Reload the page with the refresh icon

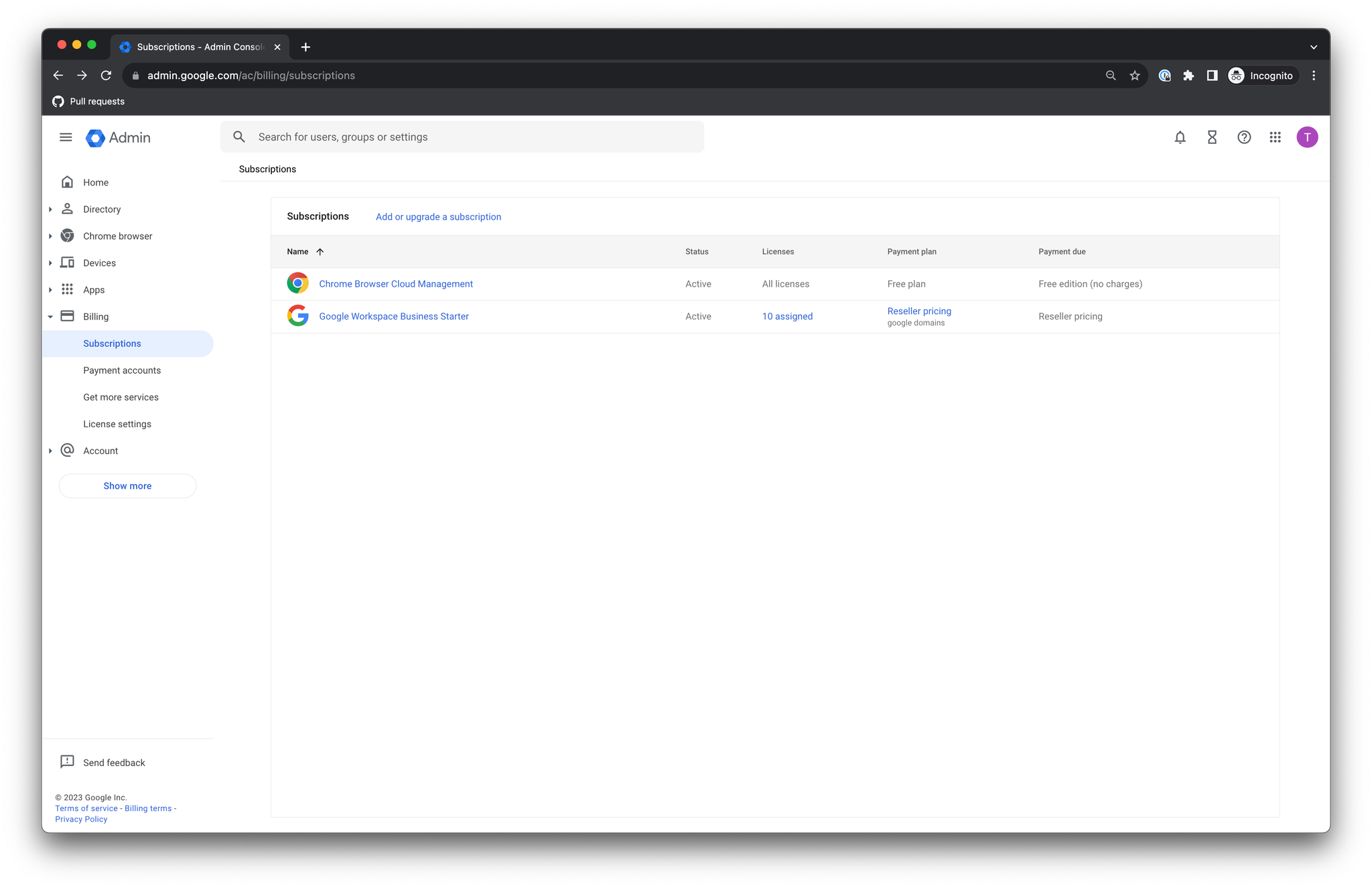[106, 76]
